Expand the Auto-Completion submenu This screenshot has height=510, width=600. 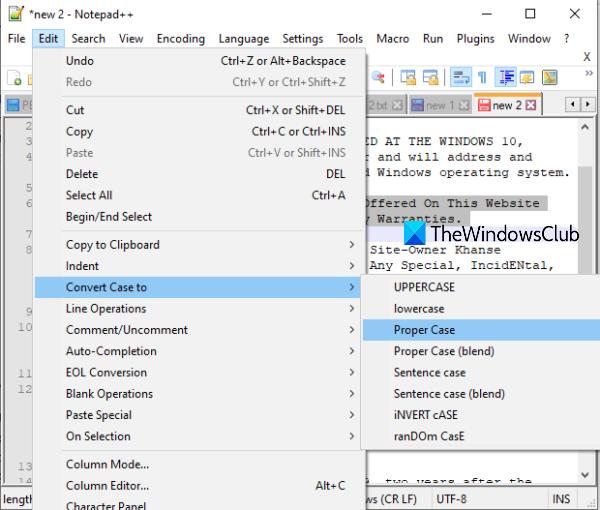point(197,351)
